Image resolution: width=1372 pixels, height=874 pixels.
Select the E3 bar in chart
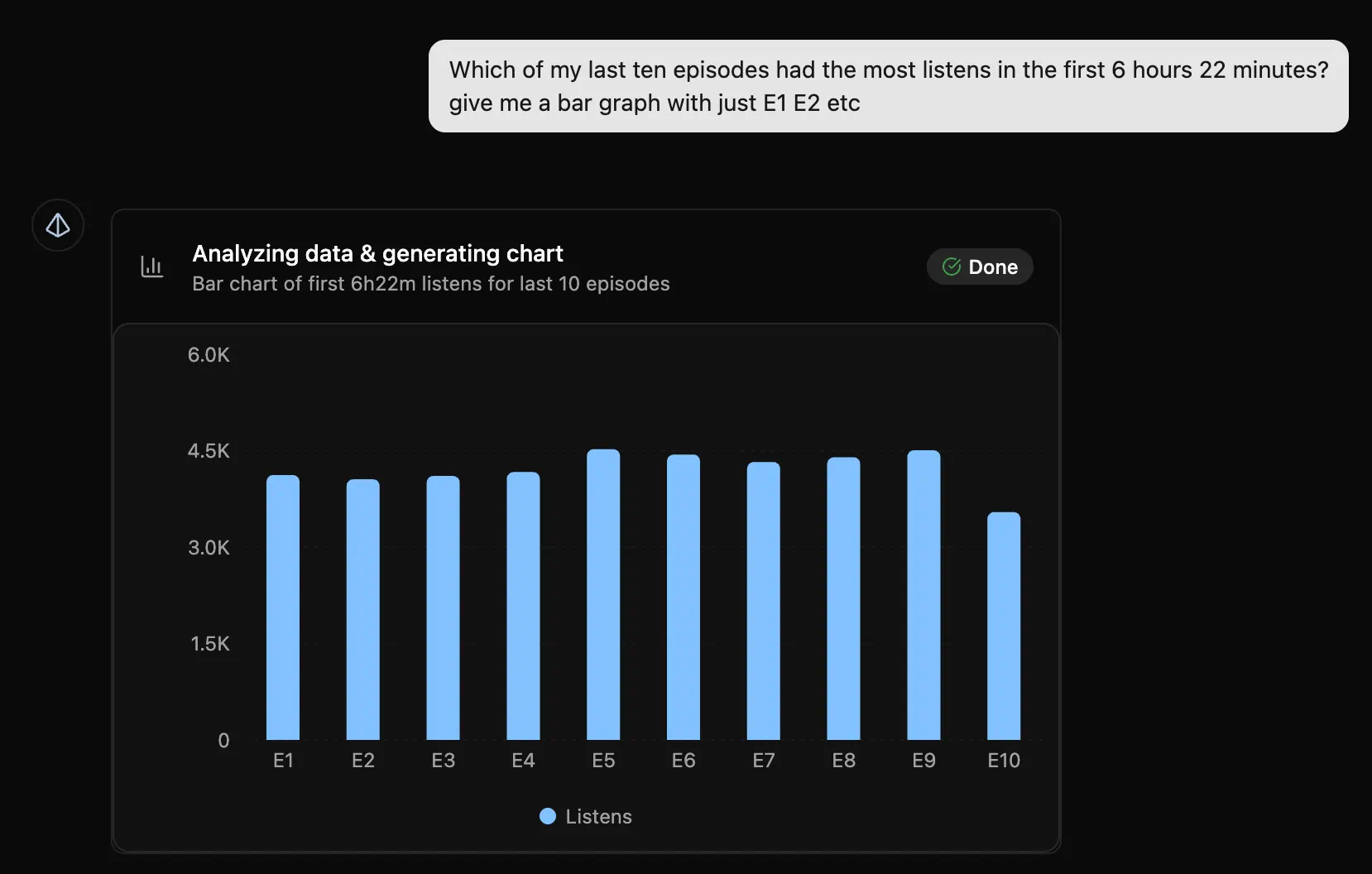coord(444,608)
